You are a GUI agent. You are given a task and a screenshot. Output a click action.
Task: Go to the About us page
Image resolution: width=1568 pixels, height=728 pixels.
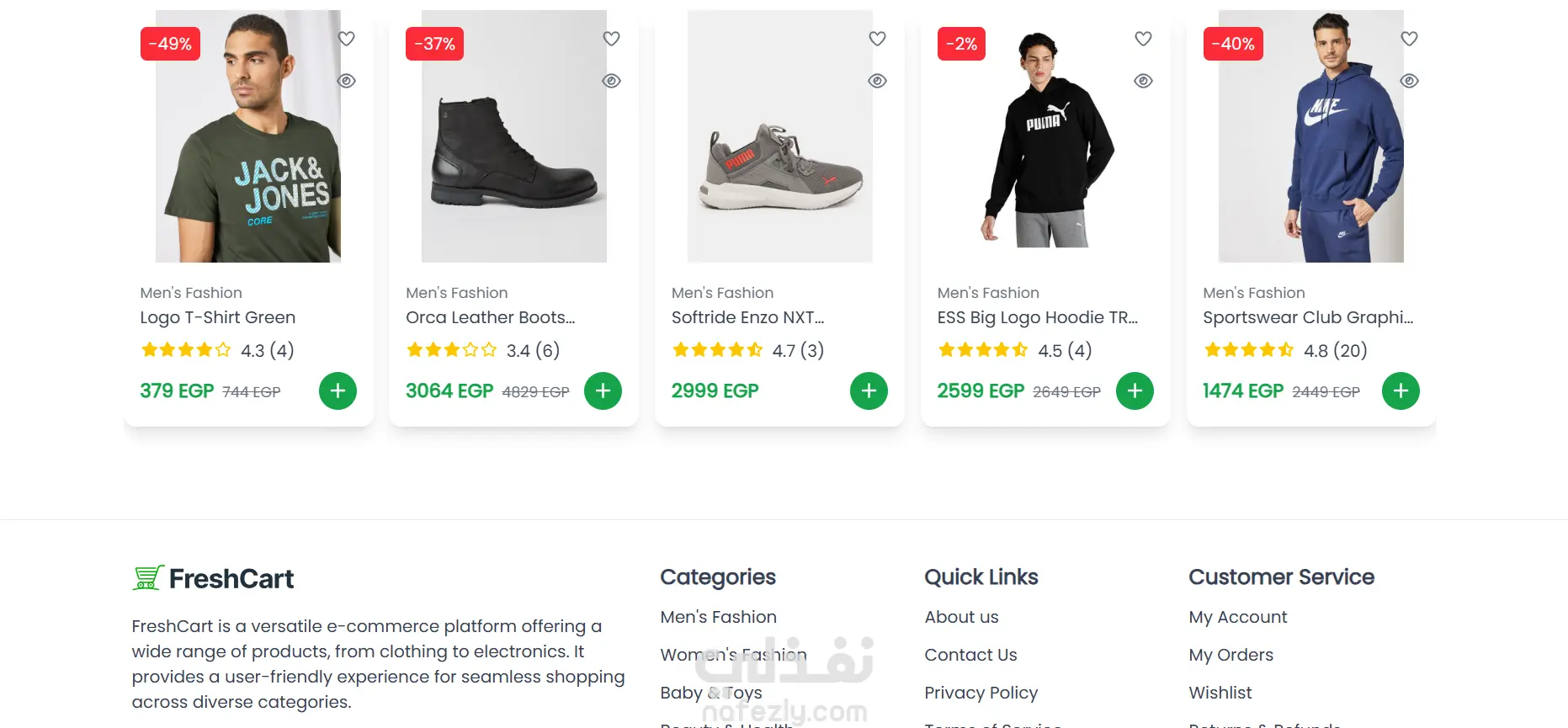click(x=961, y=617)
